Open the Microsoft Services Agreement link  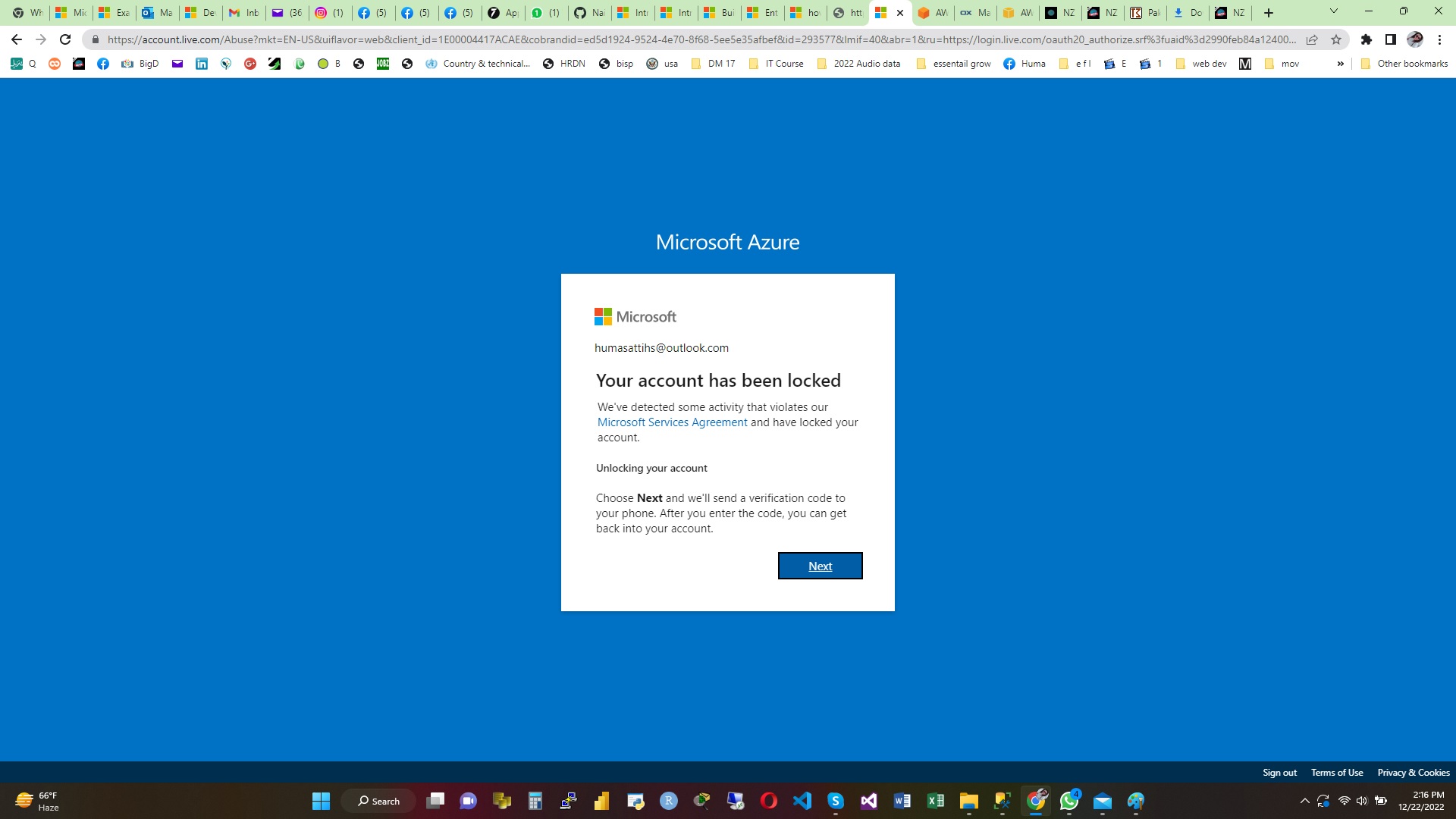(x=672, y=422)
